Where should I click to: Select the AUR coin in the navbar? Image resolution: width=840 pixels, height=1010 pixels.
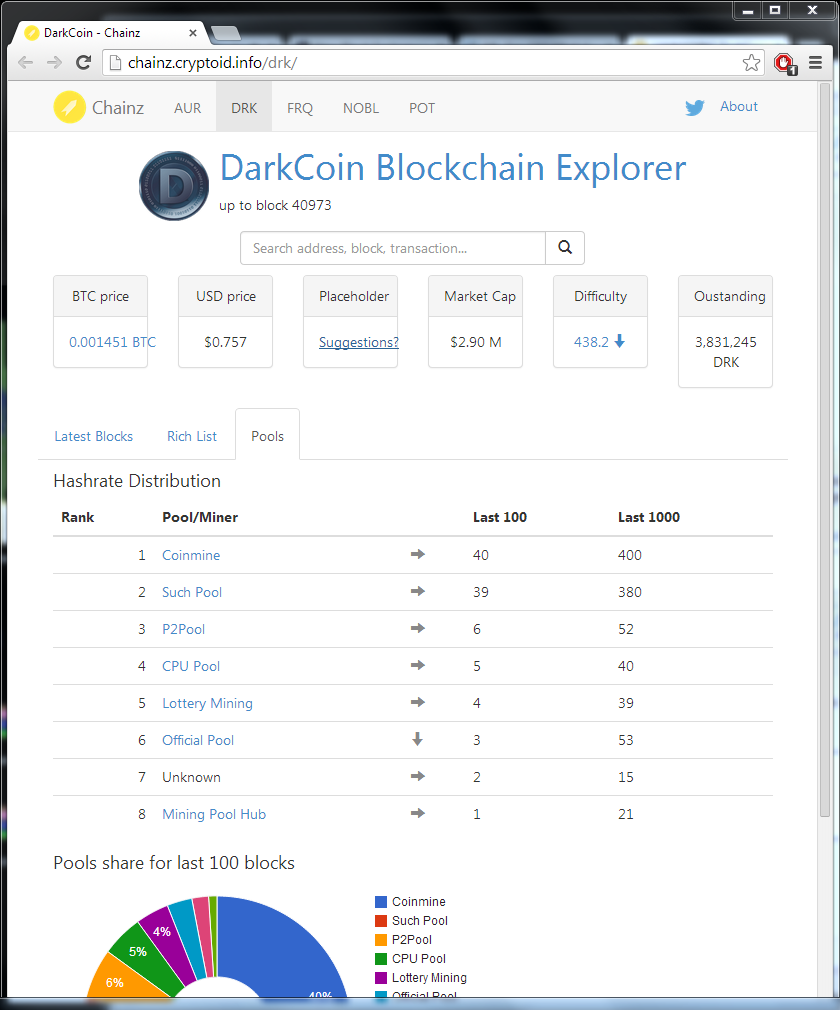[187, 108]
